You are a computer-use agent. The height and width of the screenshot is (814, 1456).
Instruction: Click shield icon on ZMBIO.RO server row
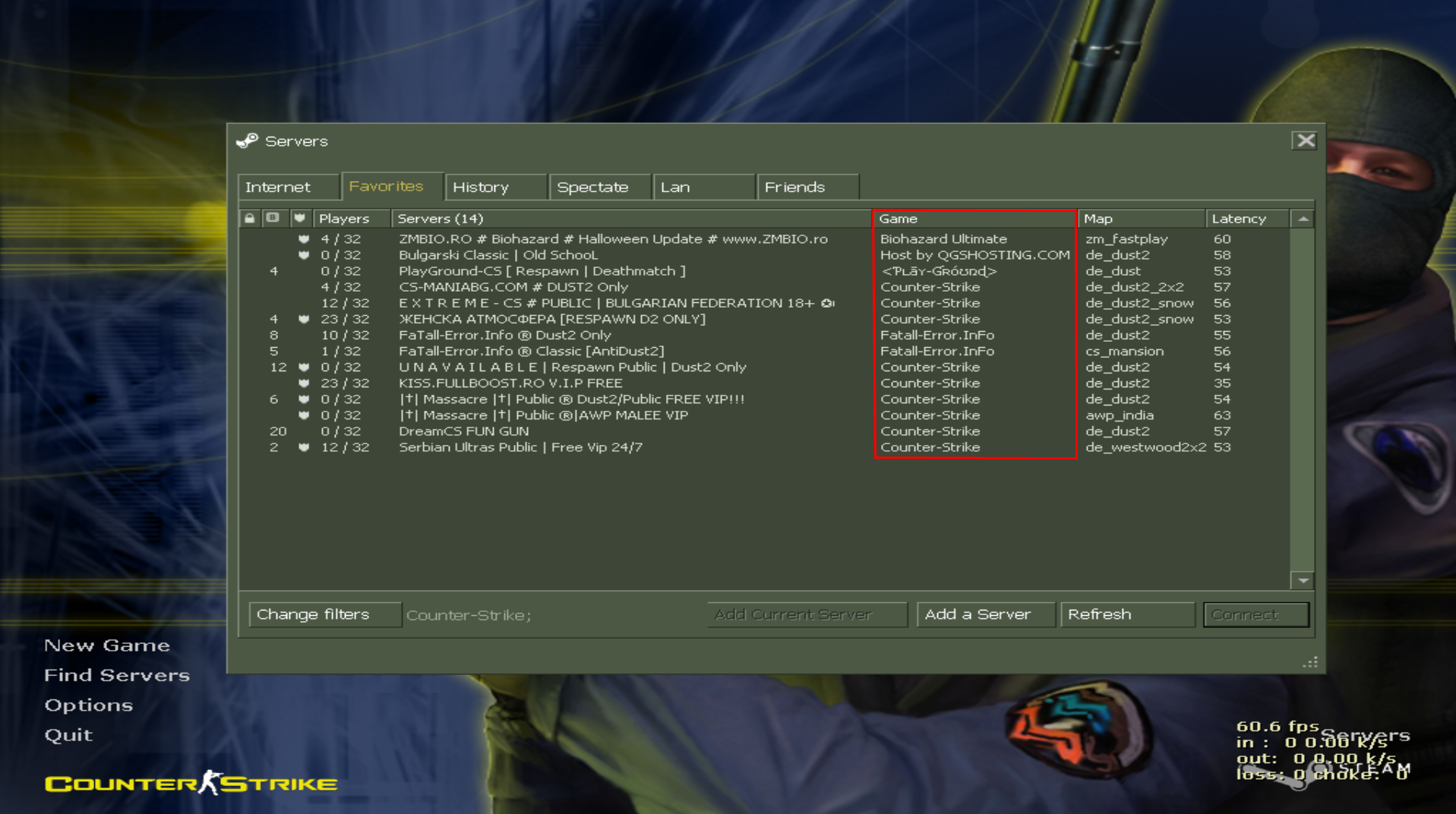pos(304,239)
